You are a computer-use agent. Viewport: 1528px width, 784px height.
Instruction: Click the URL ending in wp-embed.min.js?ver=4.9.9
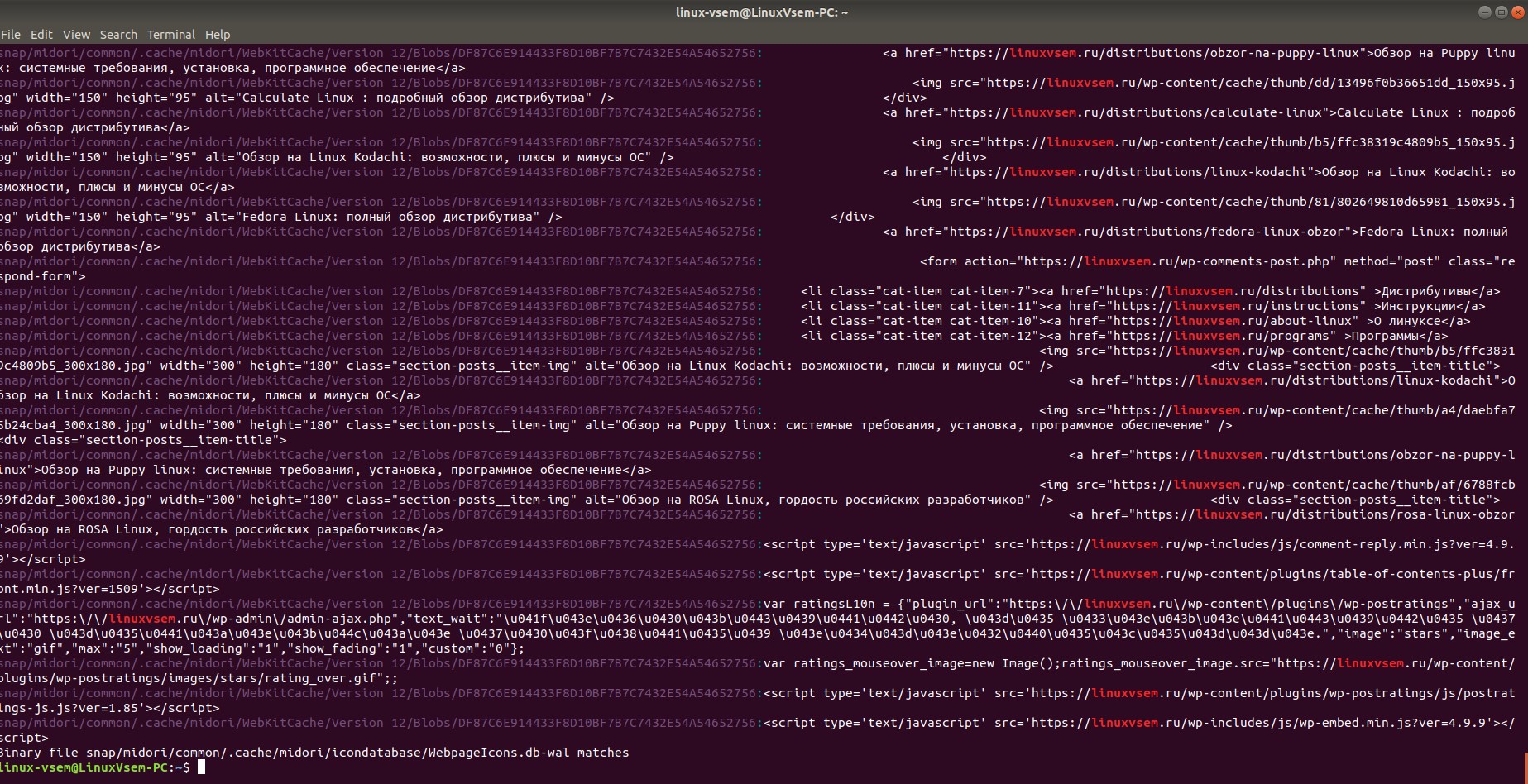coord(1259,723)
